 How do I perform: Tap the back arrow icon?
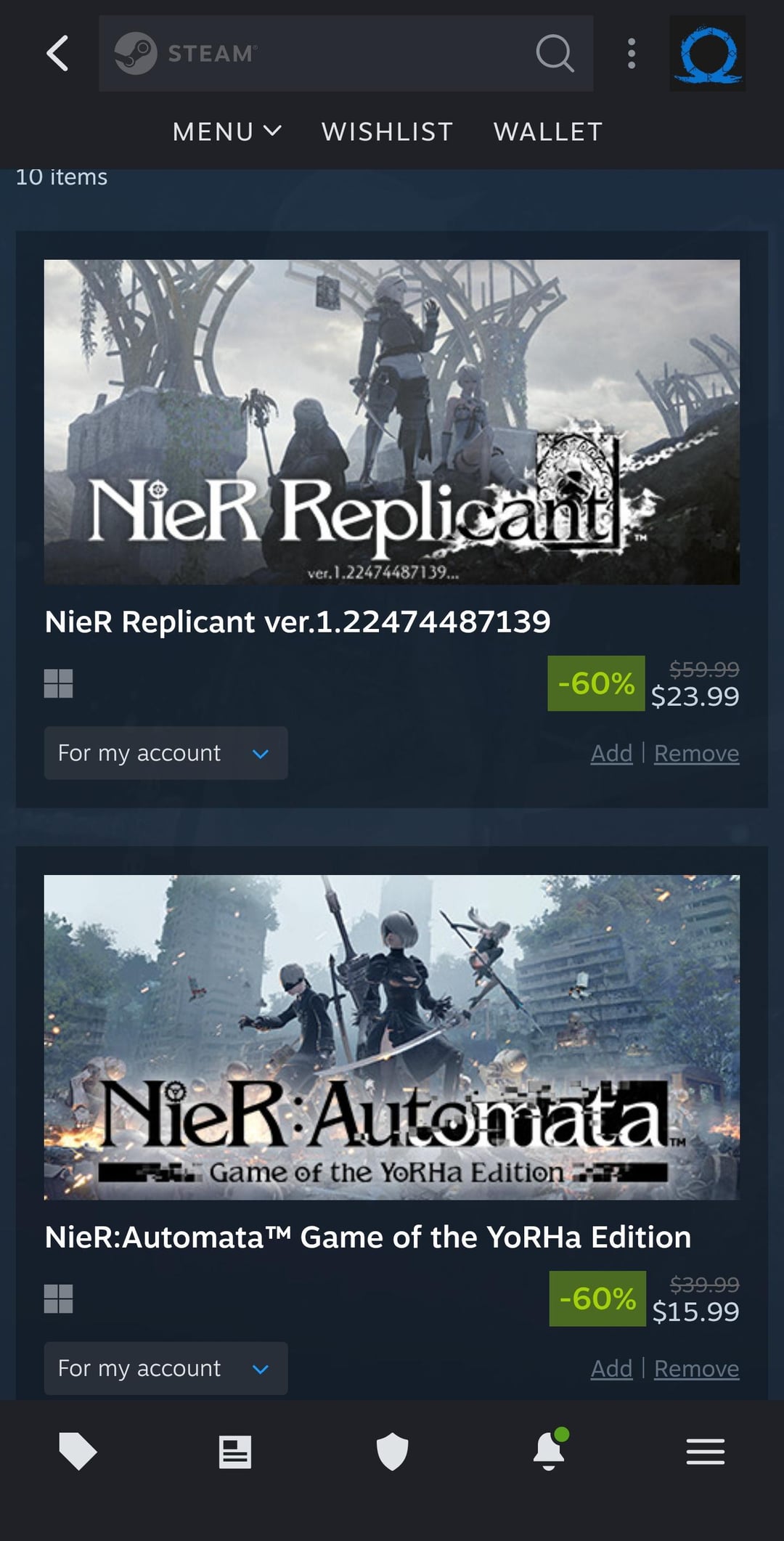[x=57, y=54]
